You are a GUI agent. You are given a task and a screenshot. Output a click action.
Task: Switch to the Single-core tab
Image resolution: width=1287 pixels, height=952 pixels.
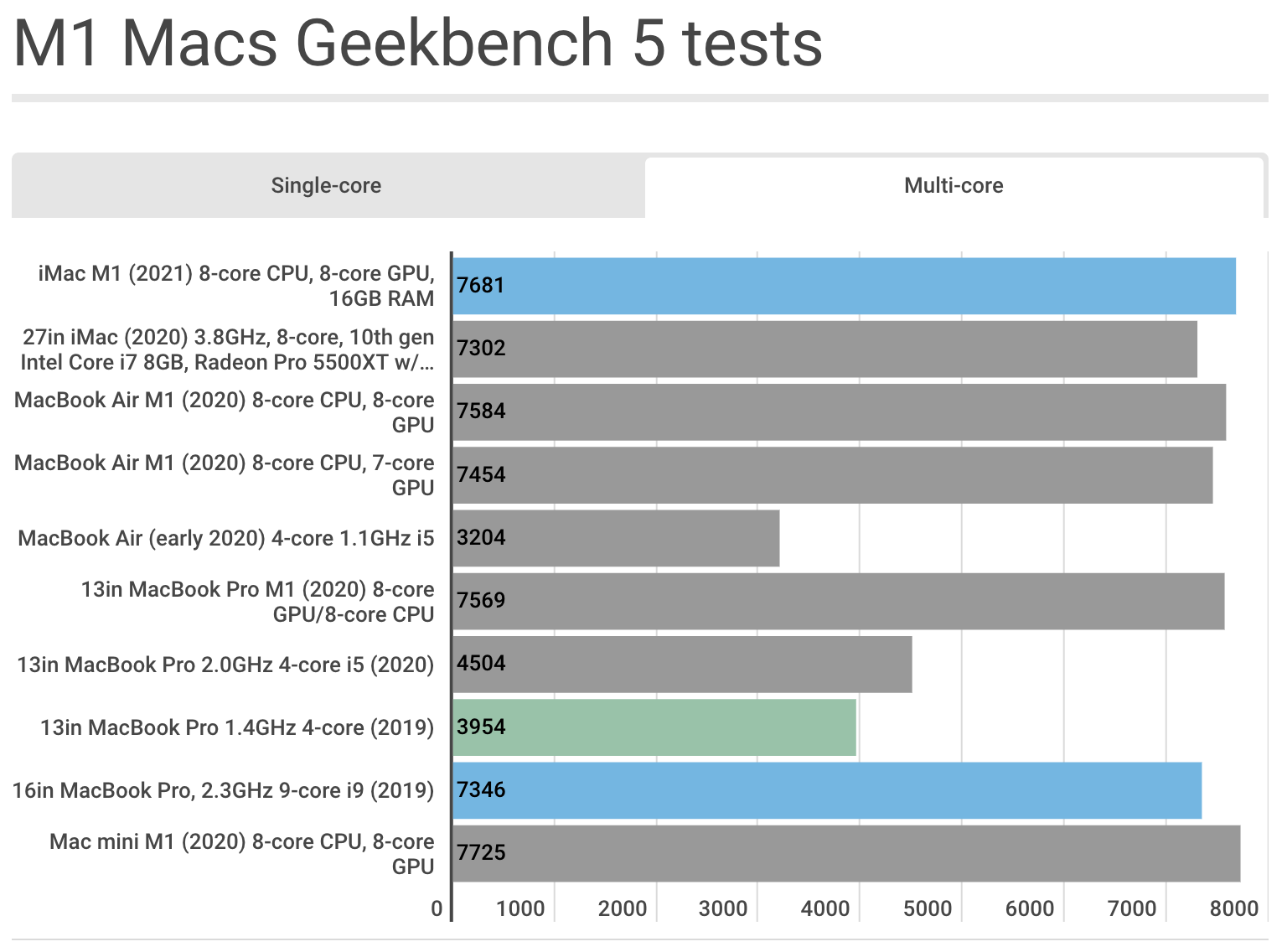pyautogui.click(x=326, y=185)
